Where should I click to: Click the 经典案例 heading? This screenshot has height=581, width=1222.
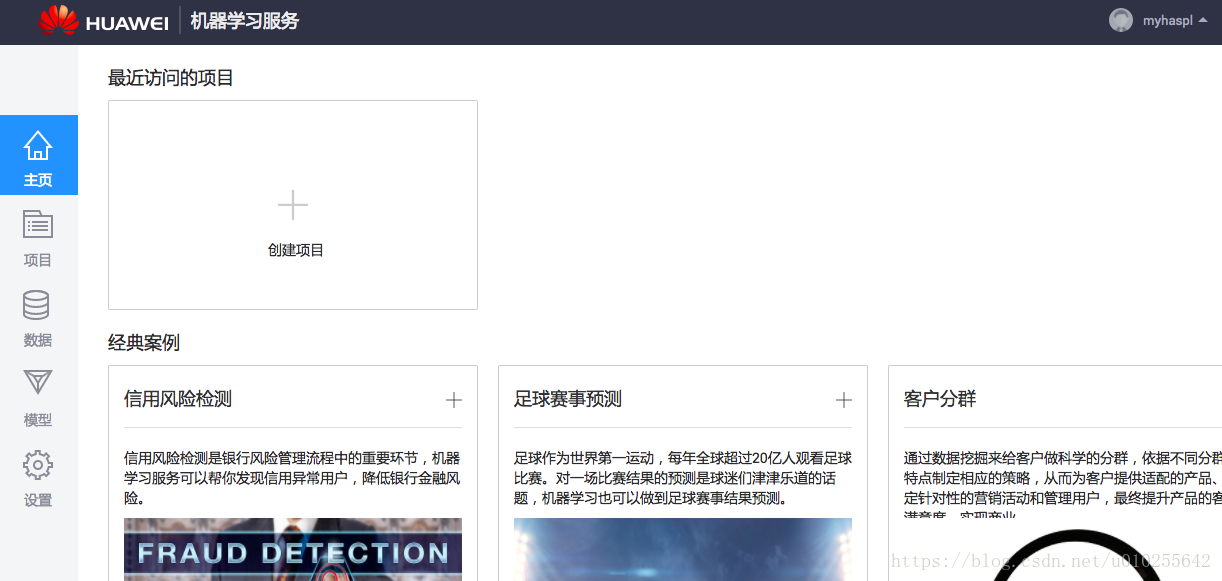tap(144, 343)
